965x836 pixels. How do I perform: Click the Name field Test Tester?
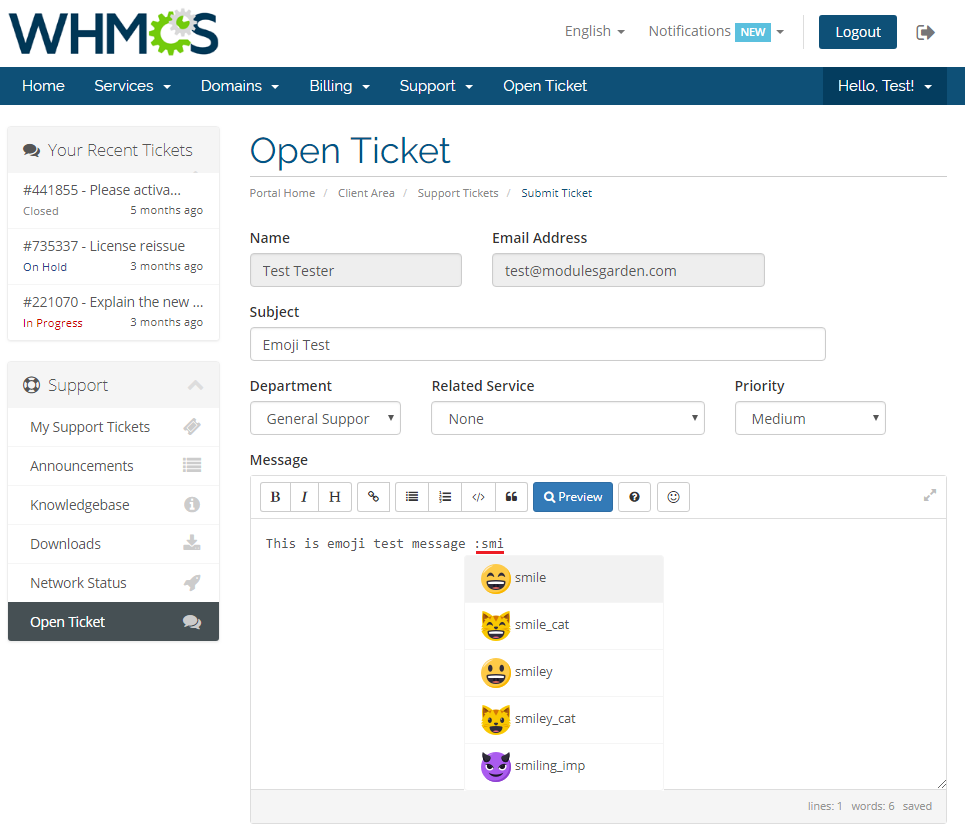pos(356,270)
